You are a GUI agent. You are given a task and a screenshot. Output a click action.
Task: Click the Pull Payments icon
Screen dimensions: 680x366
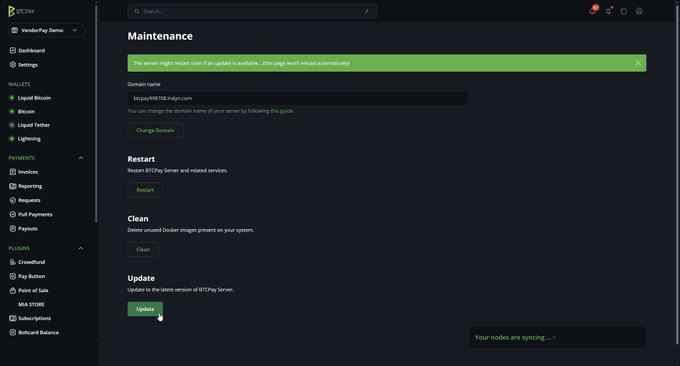coord(13,214)
